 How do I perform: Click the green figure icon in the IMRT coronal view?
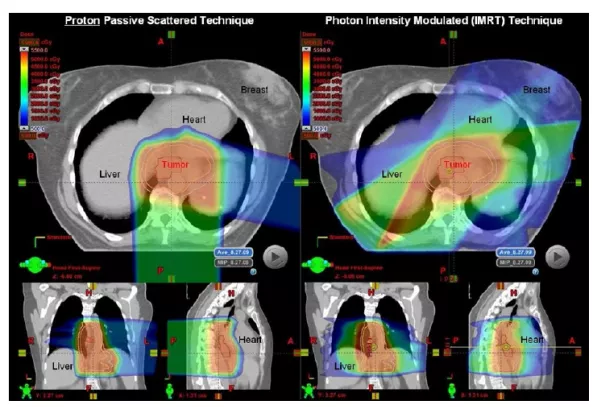[x=309, y=391]
